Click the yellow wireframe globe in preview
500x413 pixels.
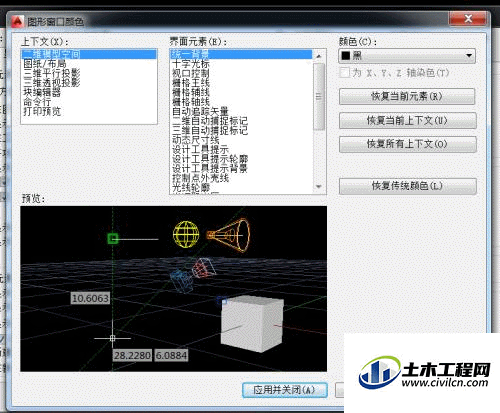[x=186, y=234]
